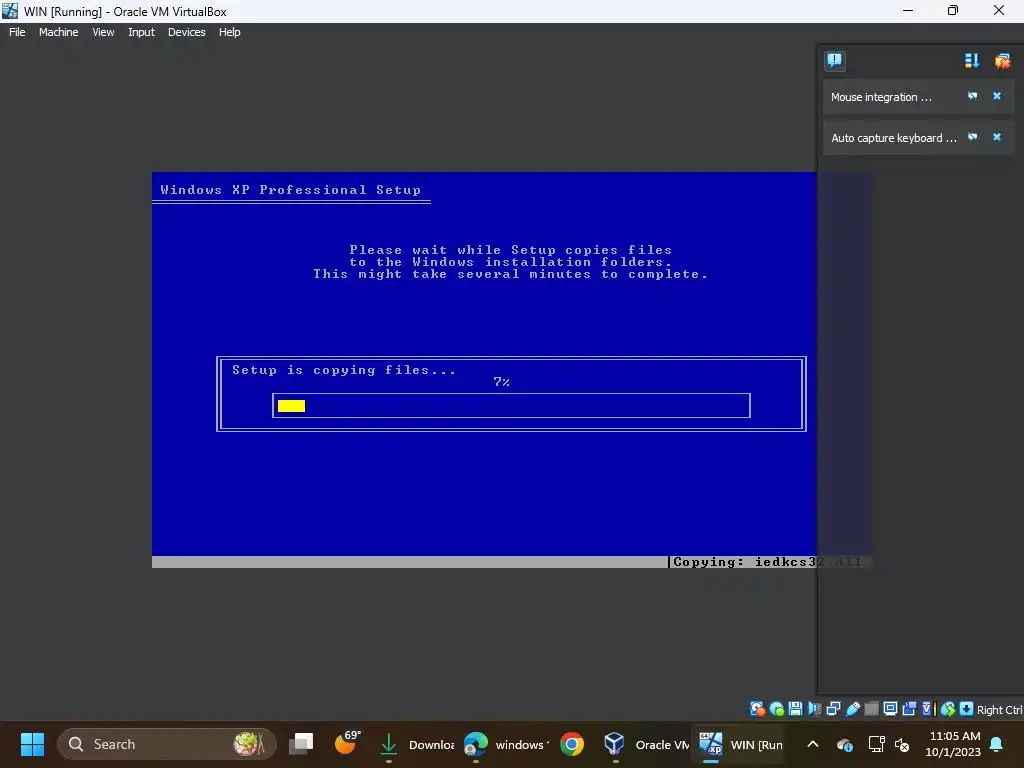Open the View menu
Screen dimensions: 1024x768
click(x=103, y=32)
